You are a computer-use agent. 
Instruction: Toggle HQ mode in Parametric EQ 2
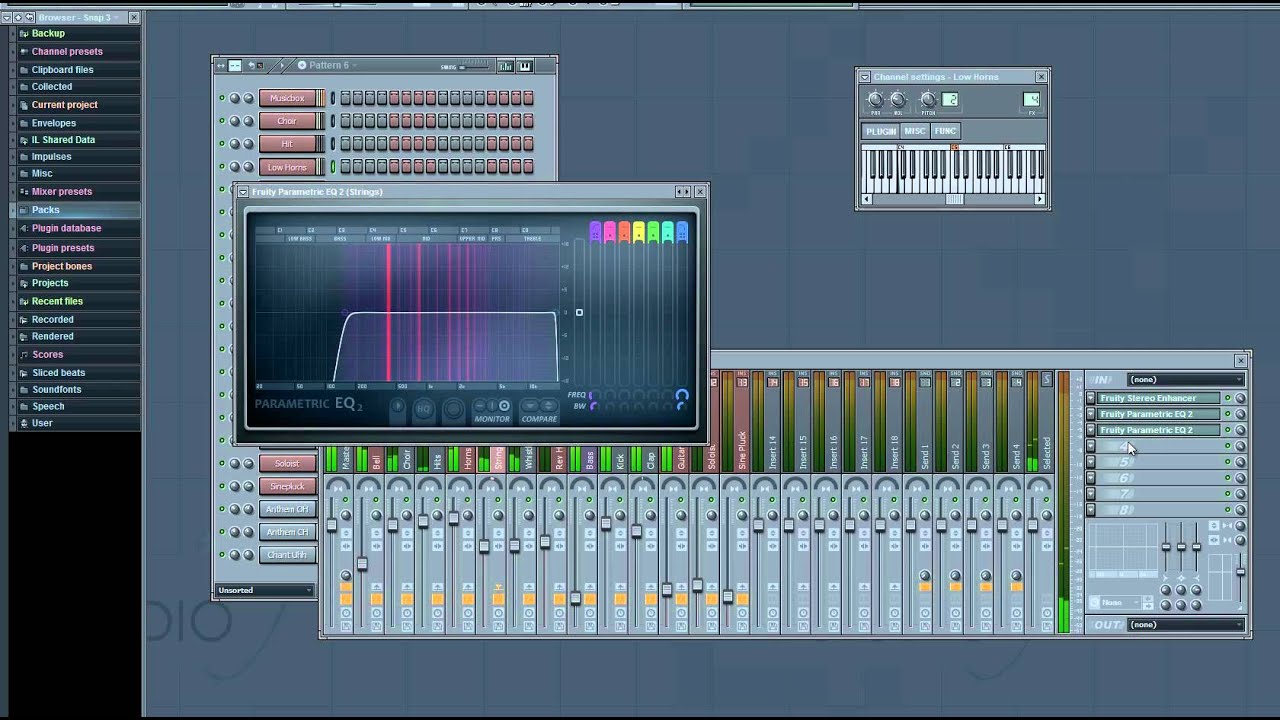tap(423, 408)
